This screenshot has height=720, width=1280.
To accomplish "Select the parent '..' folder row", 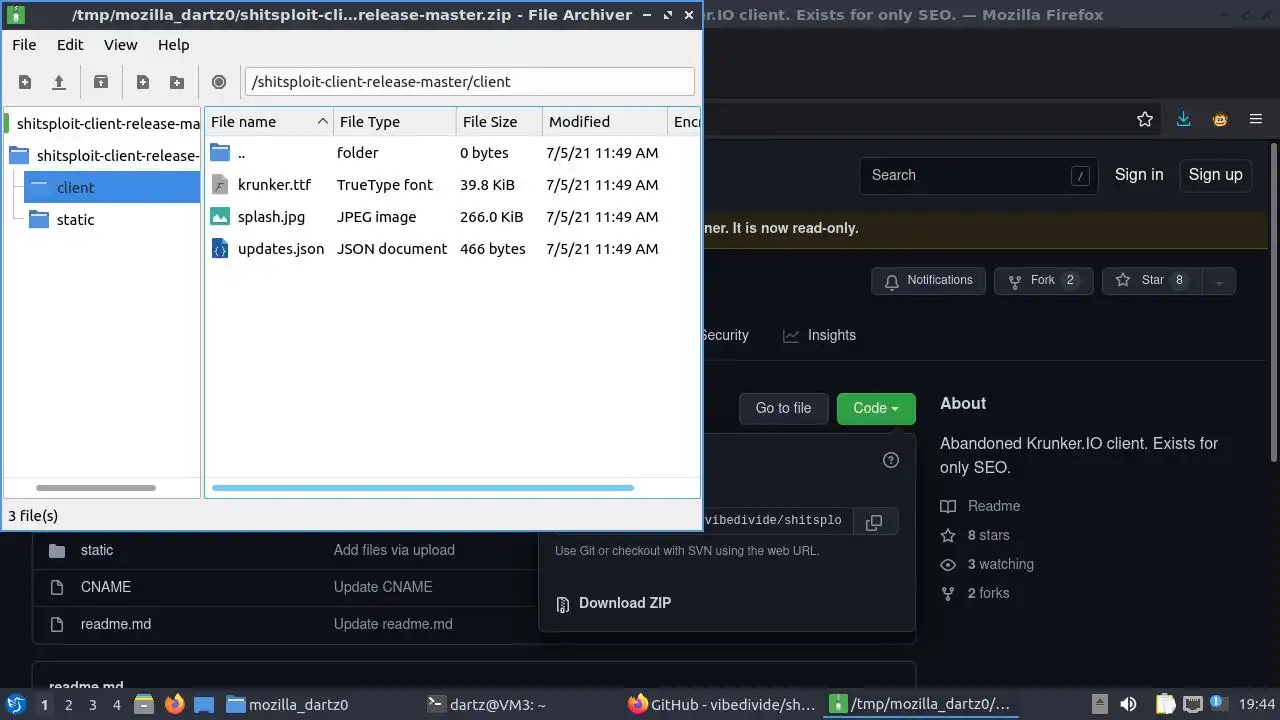I will tap(452, 153).
